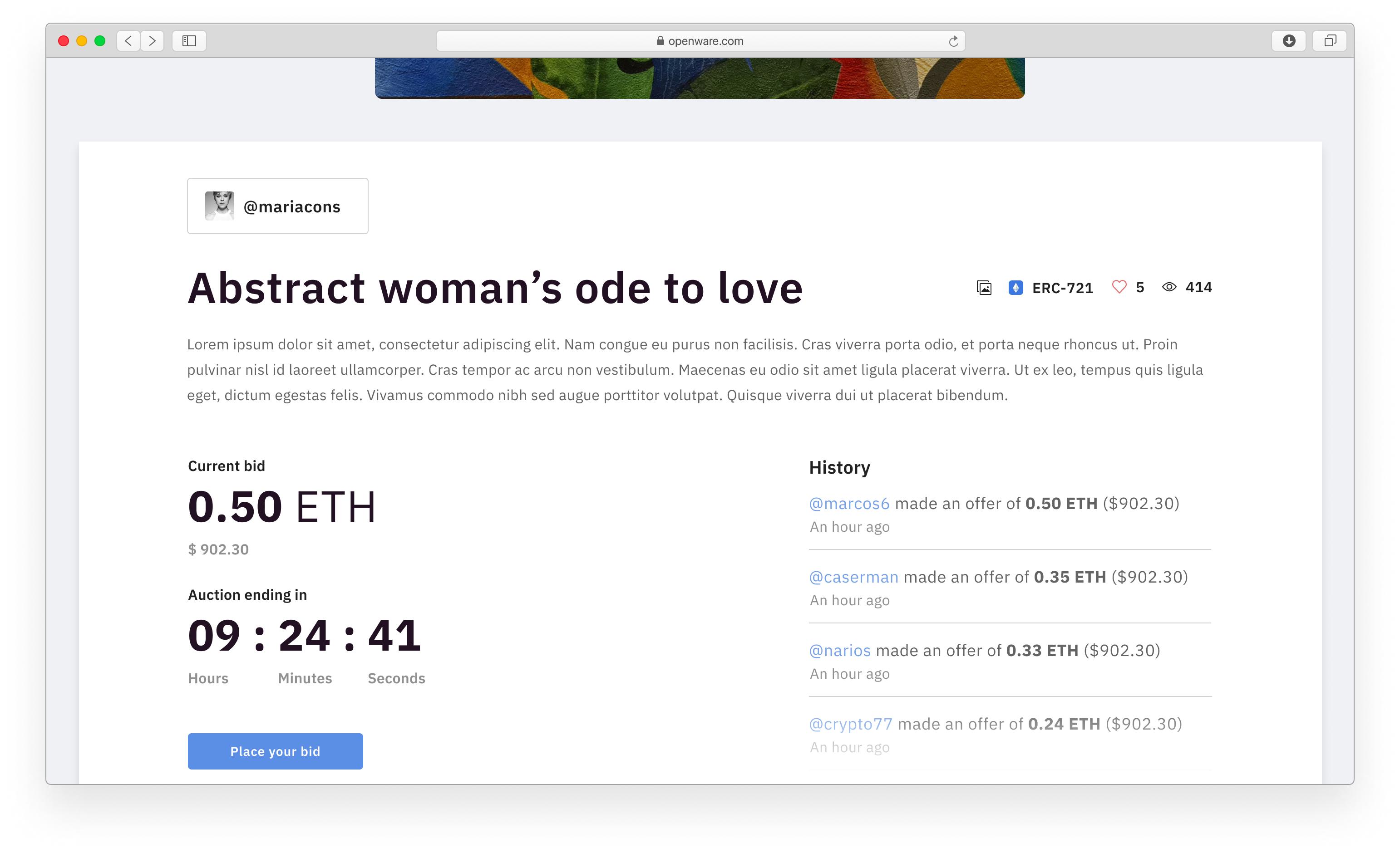The image size is (1400, 853).
Task: Open the downloads icon in toolbar
Action: pyautogui.click(x=1289, y=41)
